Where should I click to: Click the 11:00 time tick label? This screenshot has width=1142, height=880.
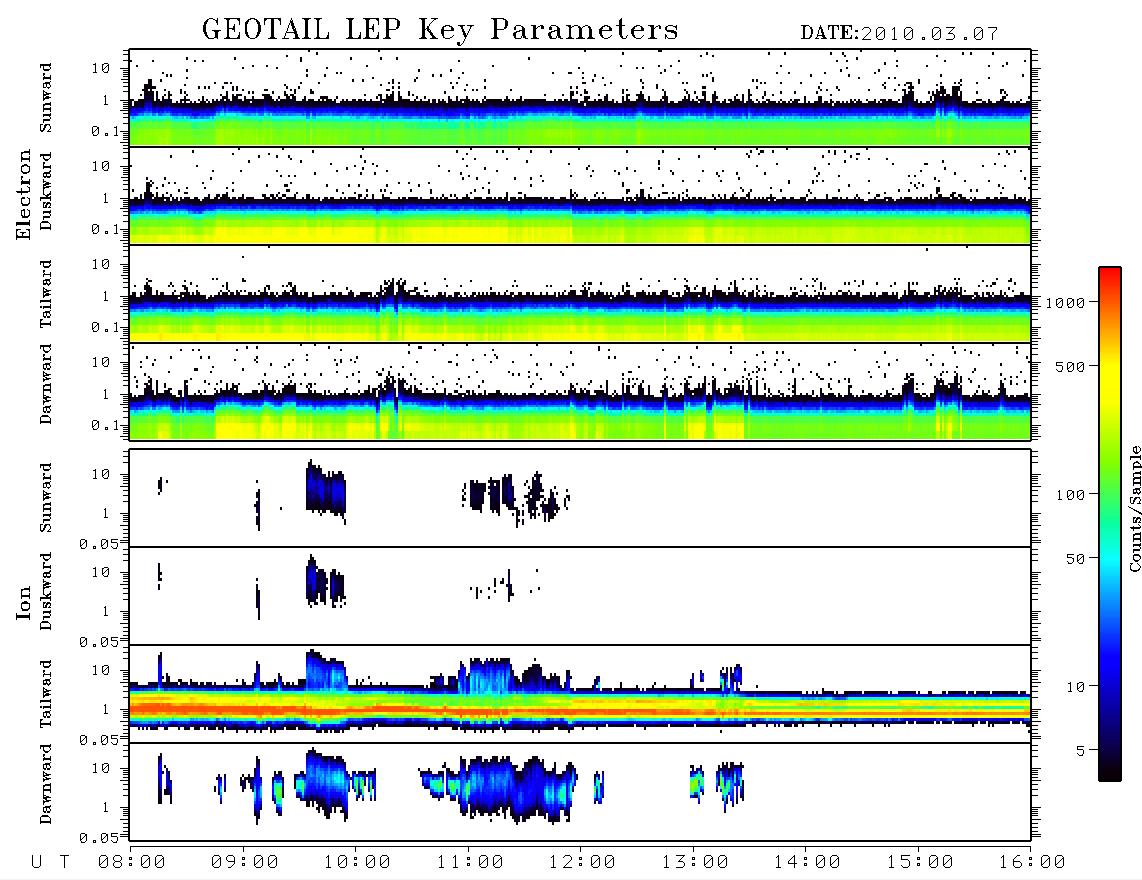coord(470,863)
